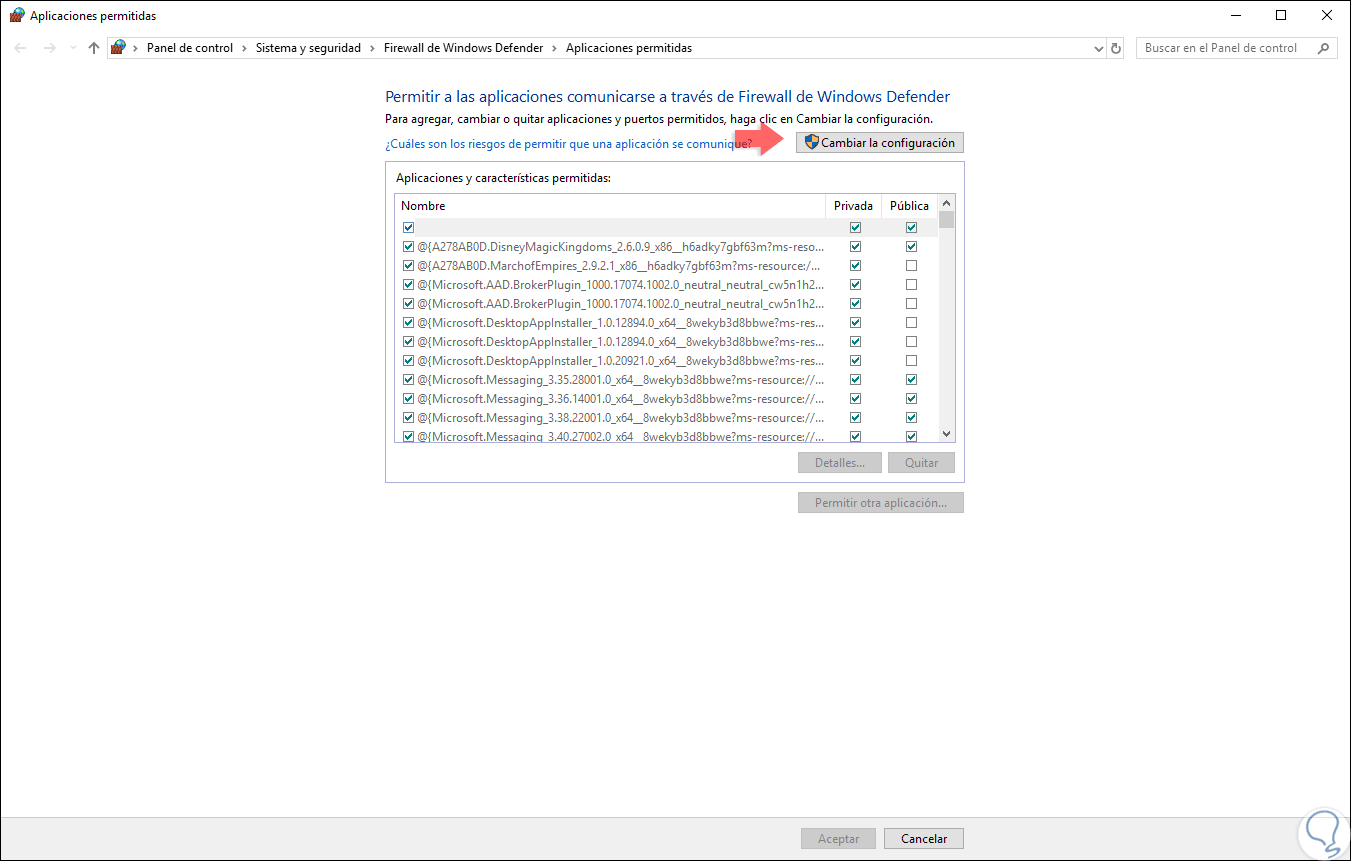The height and width of the screenshot is (861, 1351).
Task: Click the magnifier icon in the search box
Action: click(1324, 48)
